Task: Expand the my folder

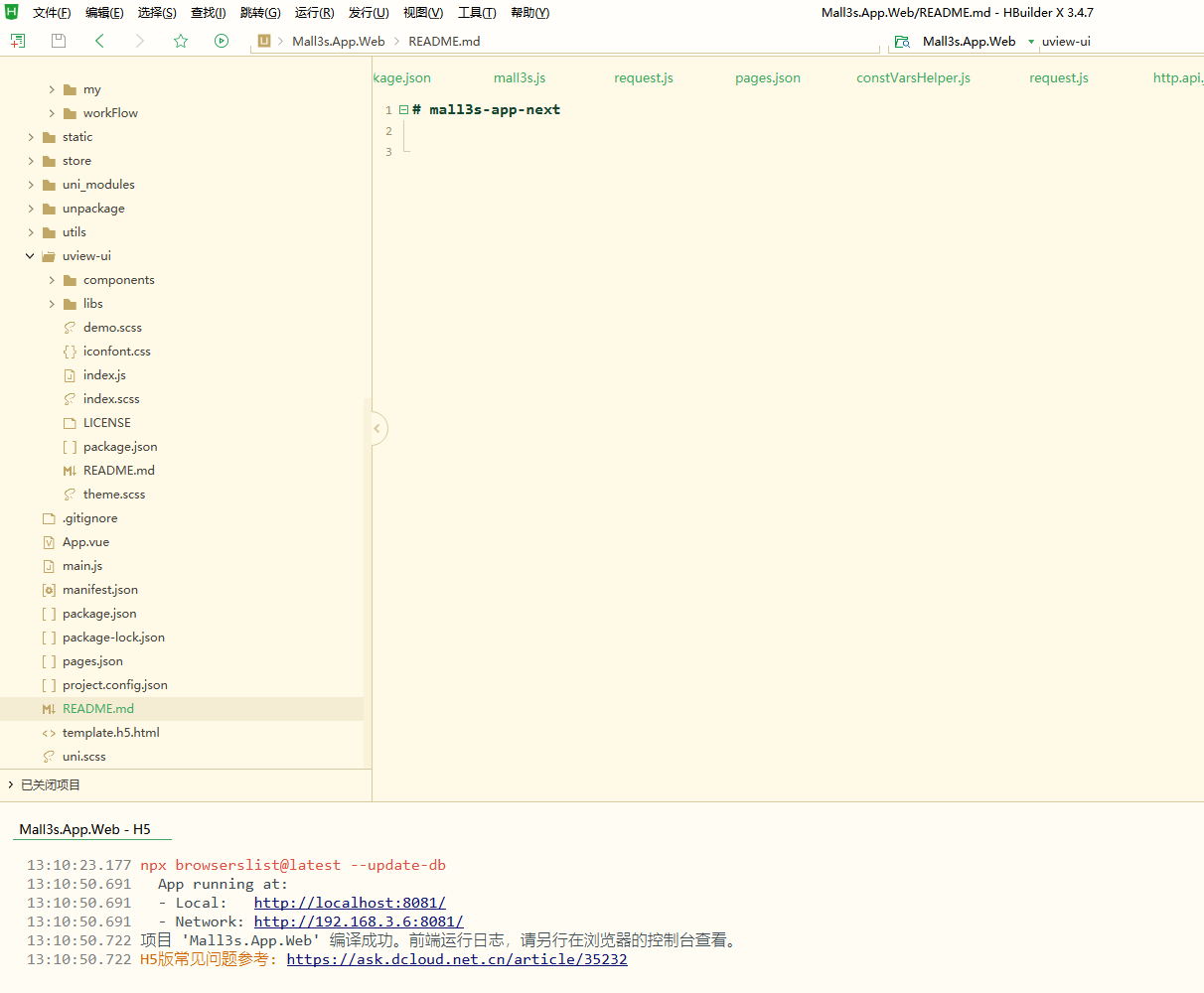Action: pos(52,89)
